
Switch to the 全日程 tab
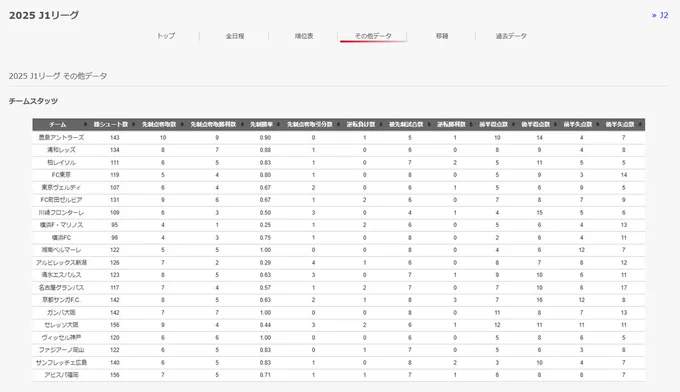tap(235, 36)
